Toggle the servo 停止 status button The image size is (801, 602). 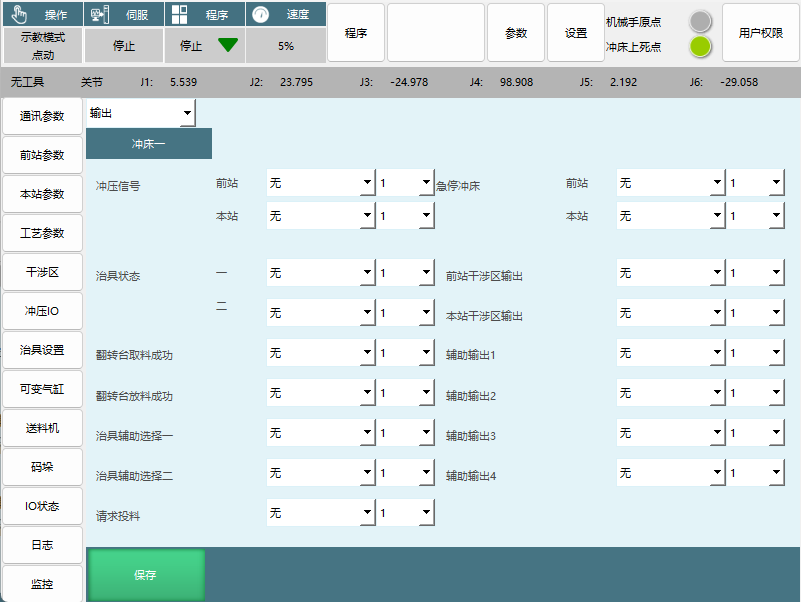[x=124, y=46]
